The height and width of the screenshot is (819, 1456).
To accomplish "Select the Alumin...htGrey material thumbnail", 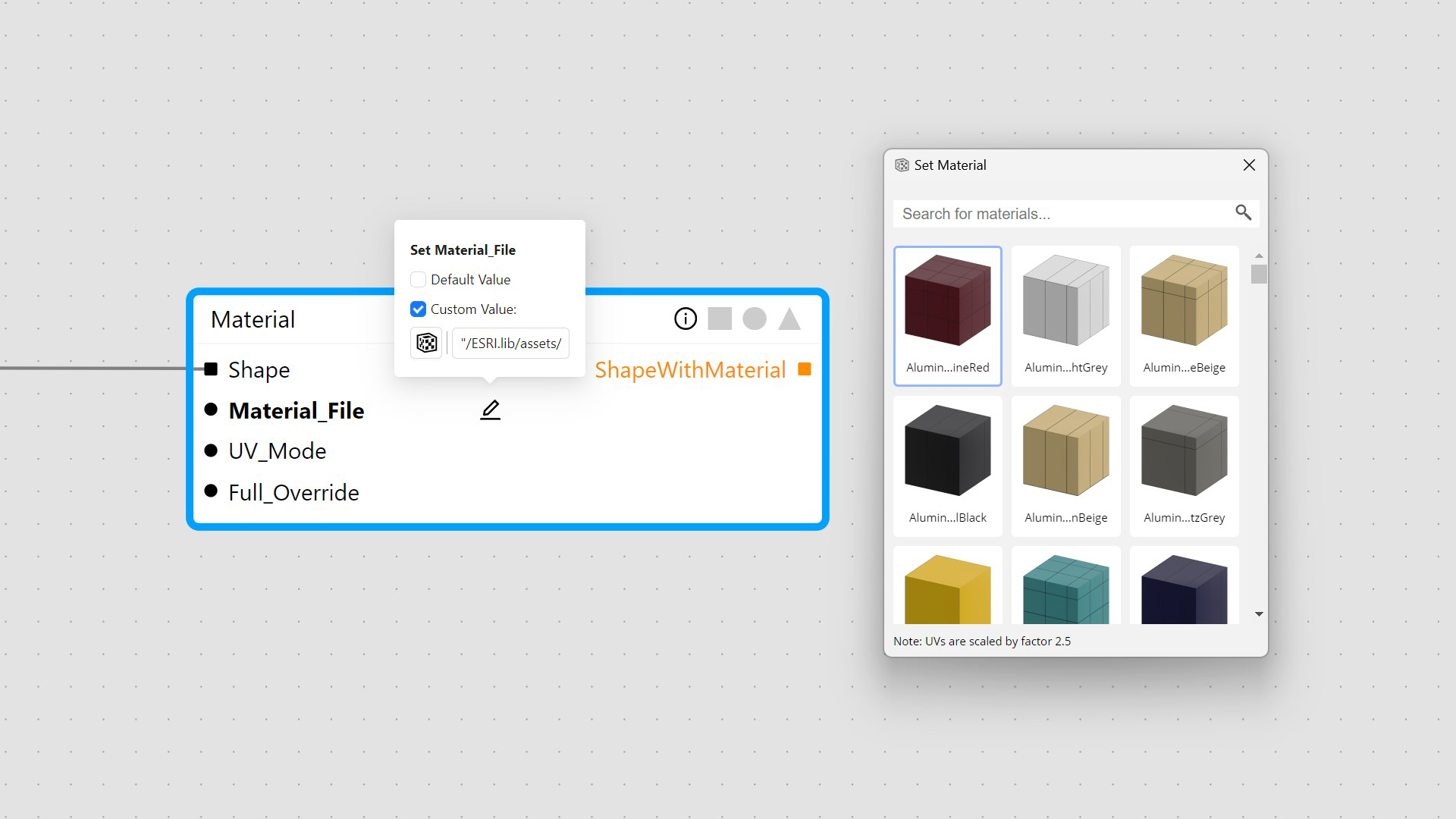I will click(x=1065, y=315).
